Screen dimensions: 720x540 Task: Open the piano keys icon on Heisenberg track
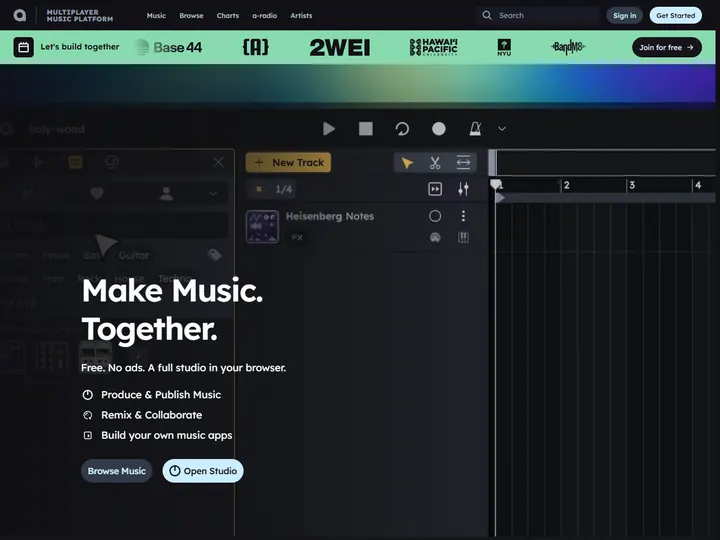[x=463, y=237]
